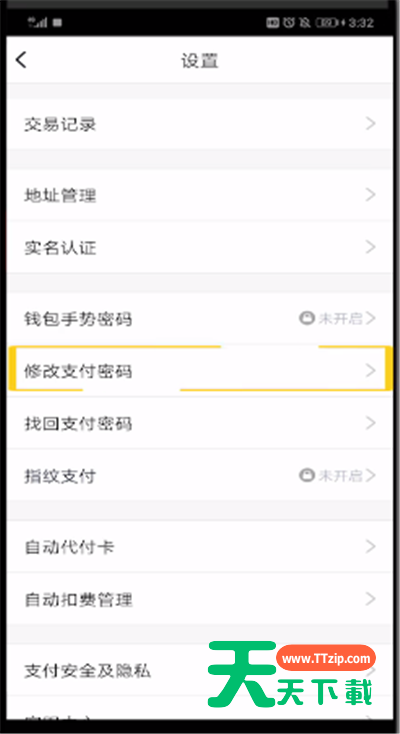400x734 pixels.
Task: Open highlighted 修改支付密码 option
Action: (200, 371)
